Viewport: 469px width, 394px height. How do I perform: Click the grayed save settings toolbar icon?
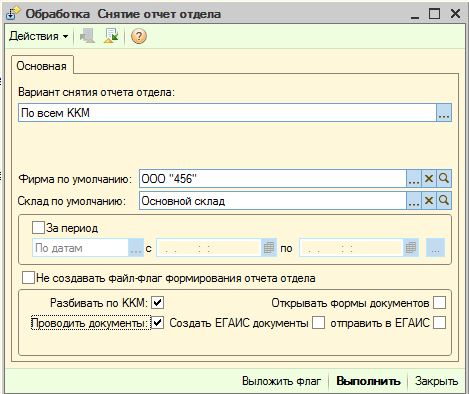[x=87, y=36]
